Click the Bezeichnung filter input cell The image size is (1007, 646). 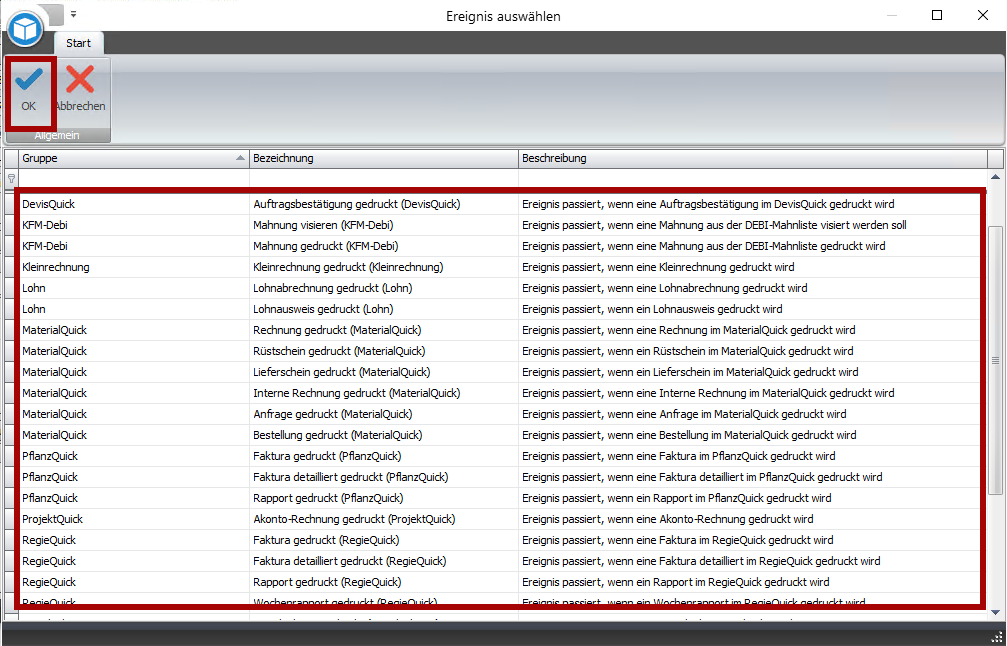click(383, 179)
